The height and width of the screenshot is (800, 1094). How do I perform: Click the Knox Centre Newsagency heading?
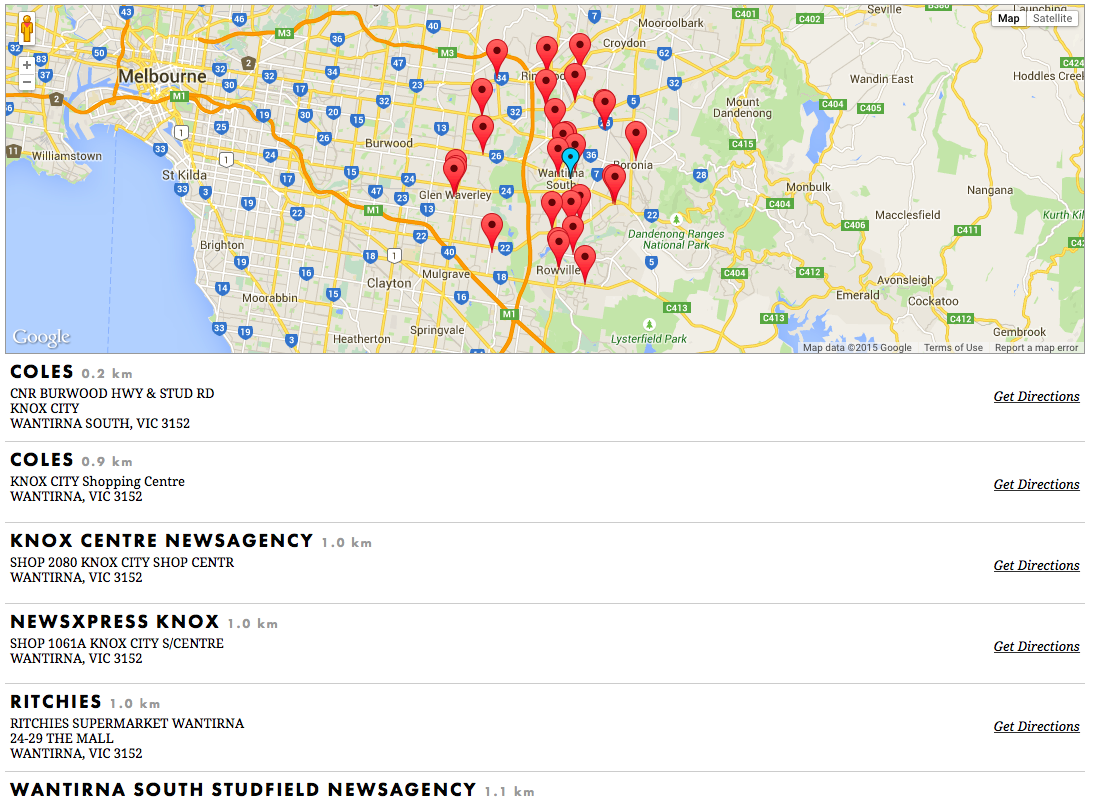(x=162, y=541)
